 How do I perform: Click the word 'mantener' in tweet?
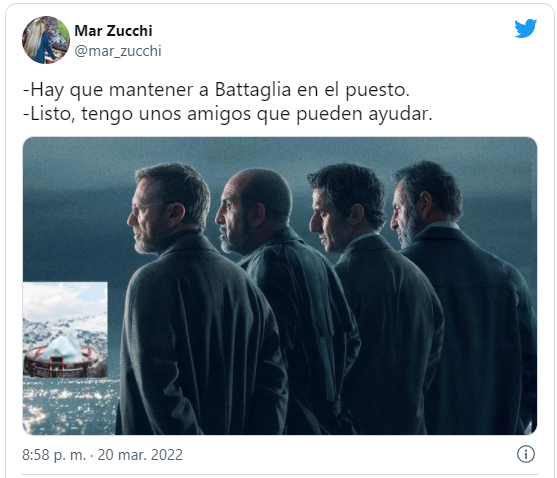(x=151, y=89)
